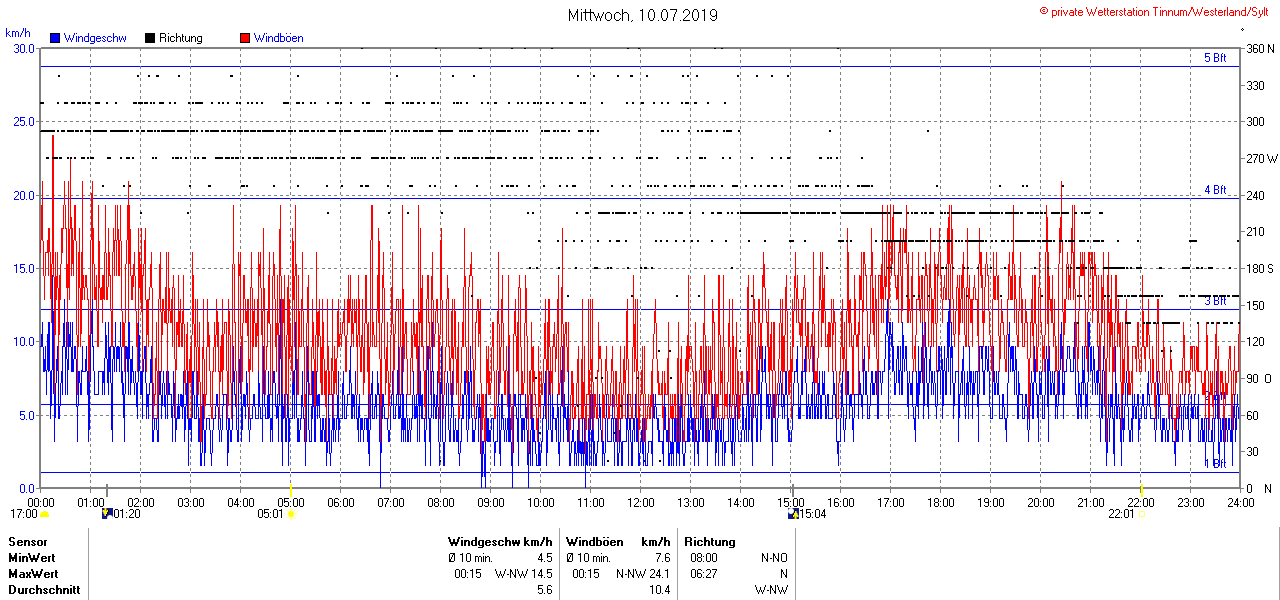Click the MaxWert row label
The image size is (1280, 600).
(x=34, y=574)
